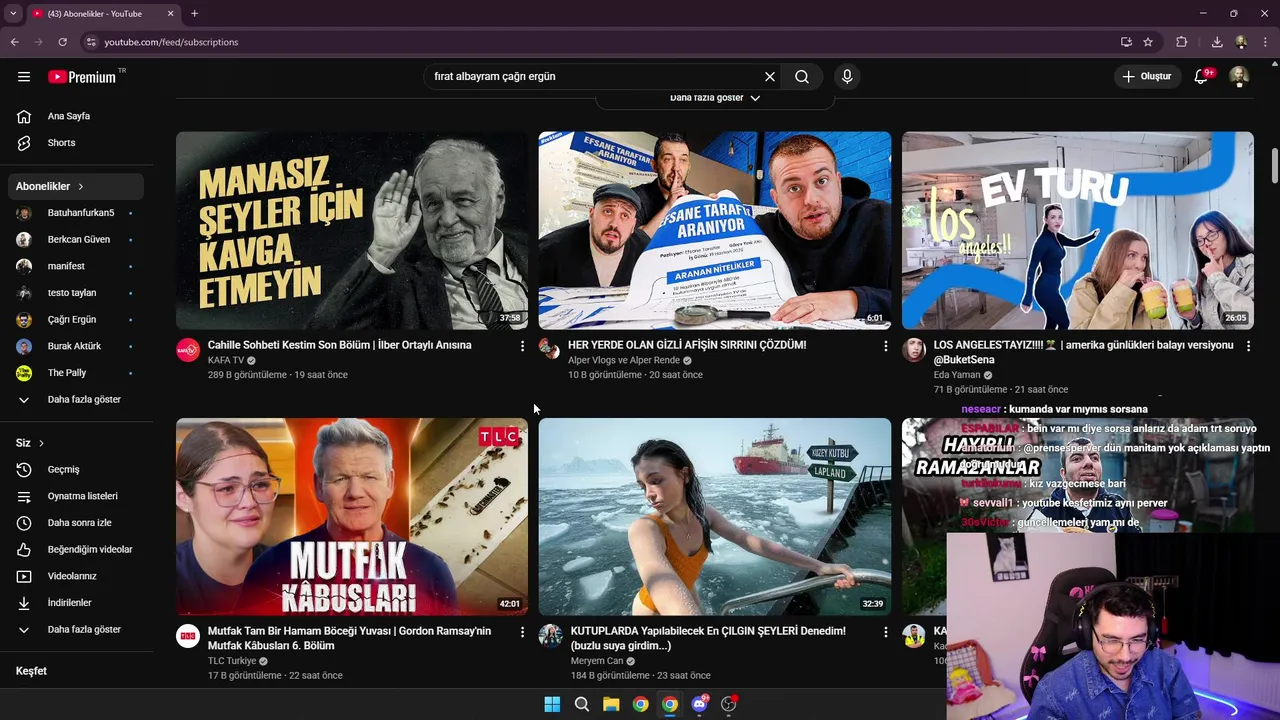
Task: Close the Abonelikler YouTube tab
Action: (x=170, y=14)
